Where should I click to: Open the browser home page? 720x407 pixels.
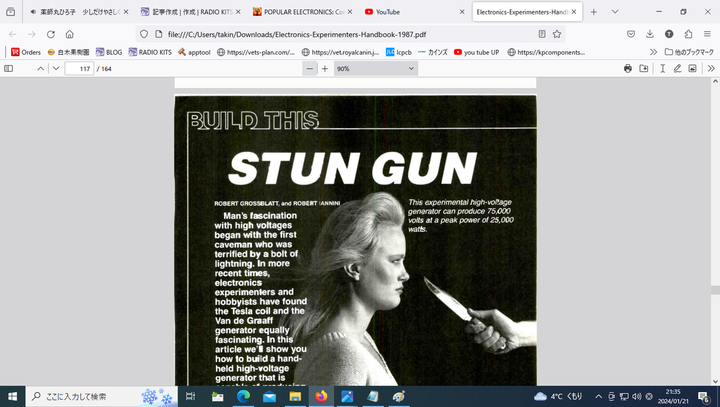[69, 34]
